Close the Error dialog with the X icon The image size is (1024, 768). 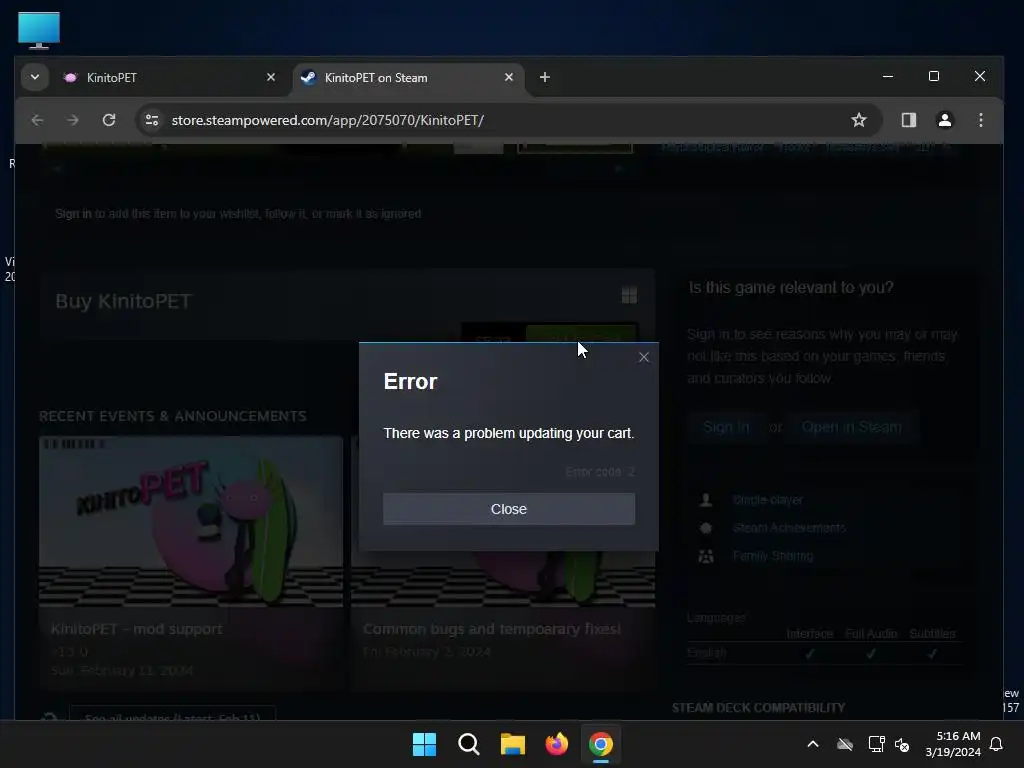644,357
